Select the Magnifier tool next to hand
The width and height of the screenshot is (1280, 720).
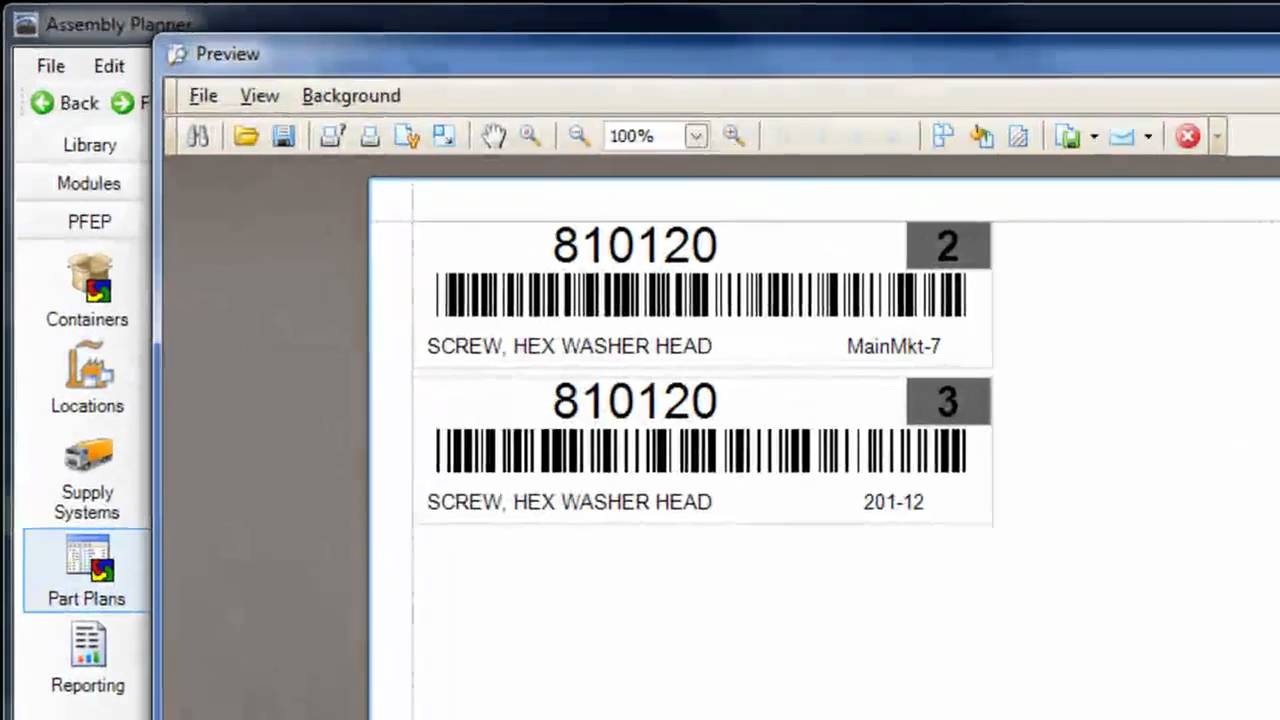[530, 136]
